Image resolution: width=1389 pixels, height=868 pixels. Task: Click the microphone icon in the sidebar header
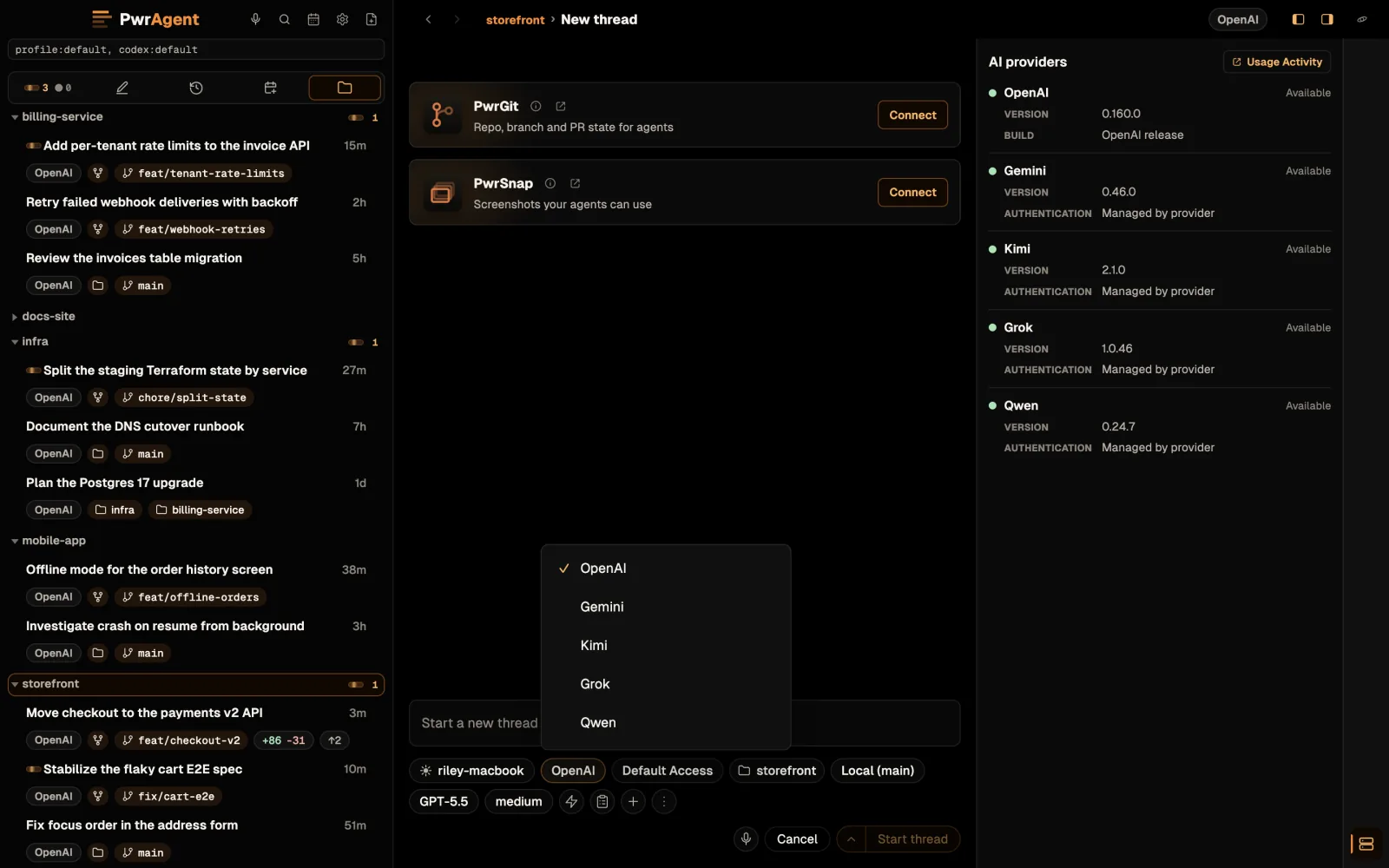point(255,19)
